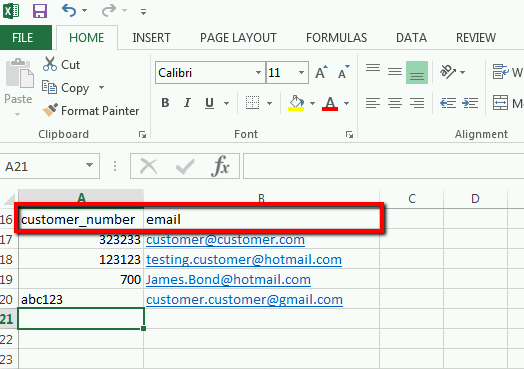Click the Cut scissors icon

pos(50,64)
